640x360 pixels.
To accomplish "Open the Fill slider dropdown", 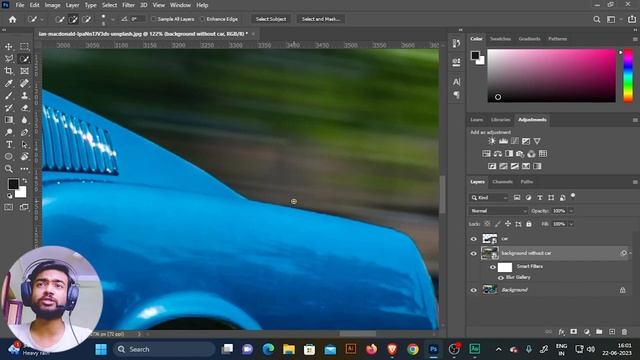I will point(571,224).
